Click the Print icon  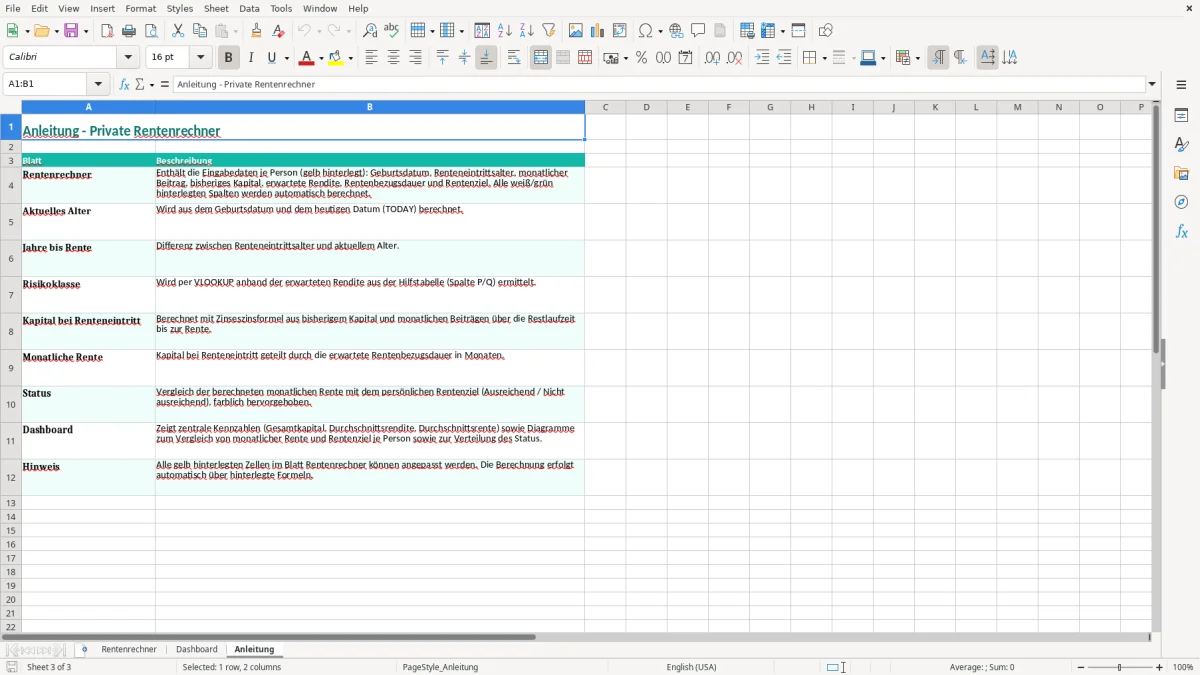pos(129,31)
